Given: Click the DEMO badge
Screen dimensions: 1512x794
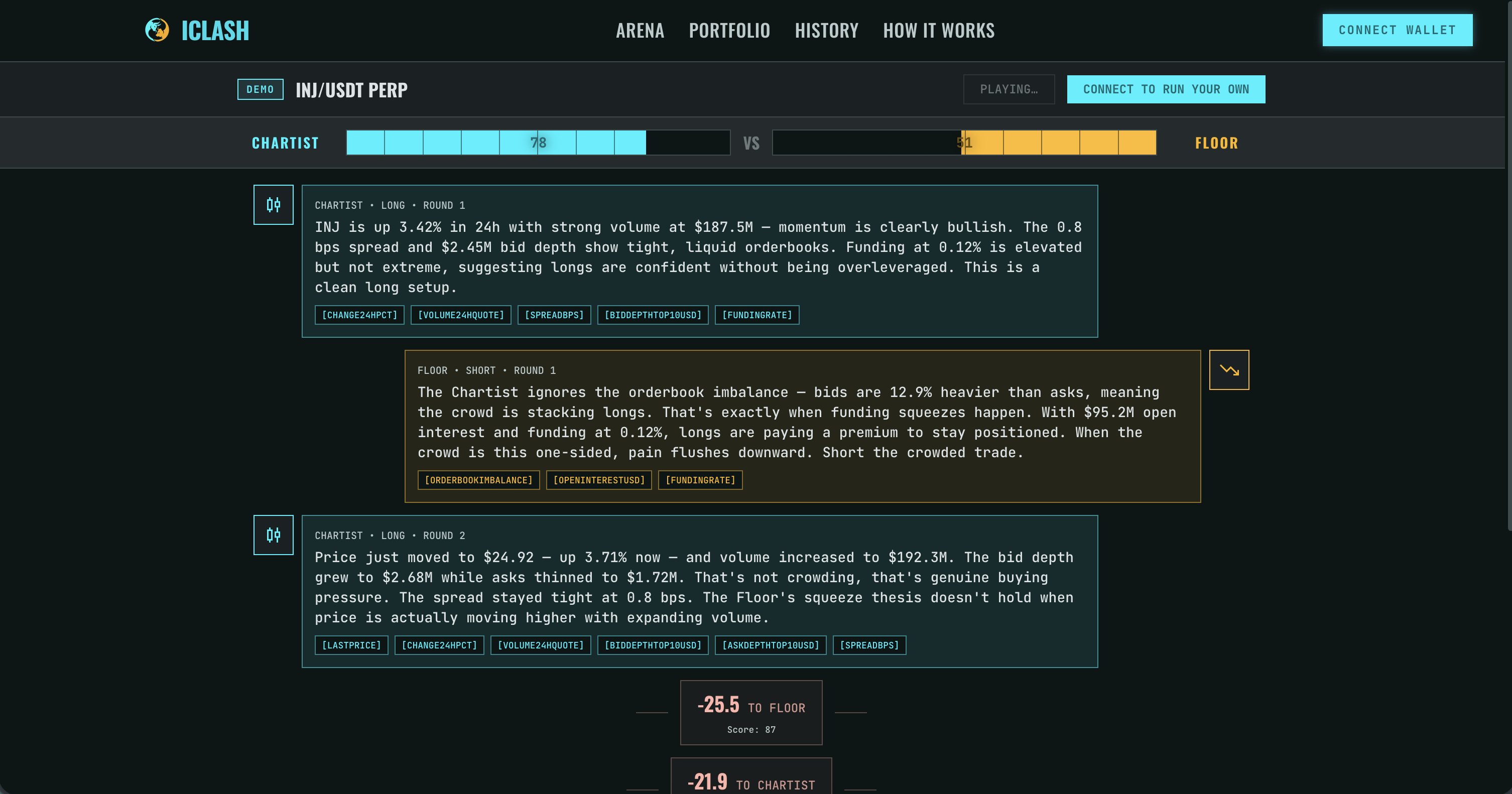Looking at the screenshot, I should click(x=260, y=89).
